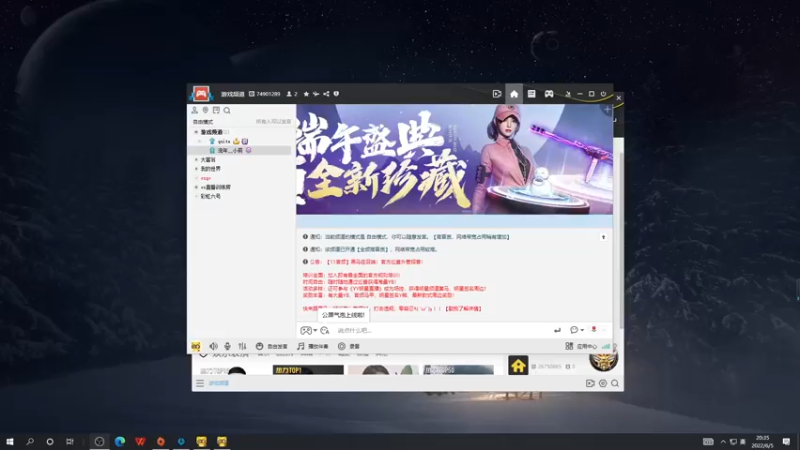Image resolution: width=800 pixels, height=450 pixels.
Task: Click the online member count icon
Action: point(291,94)
